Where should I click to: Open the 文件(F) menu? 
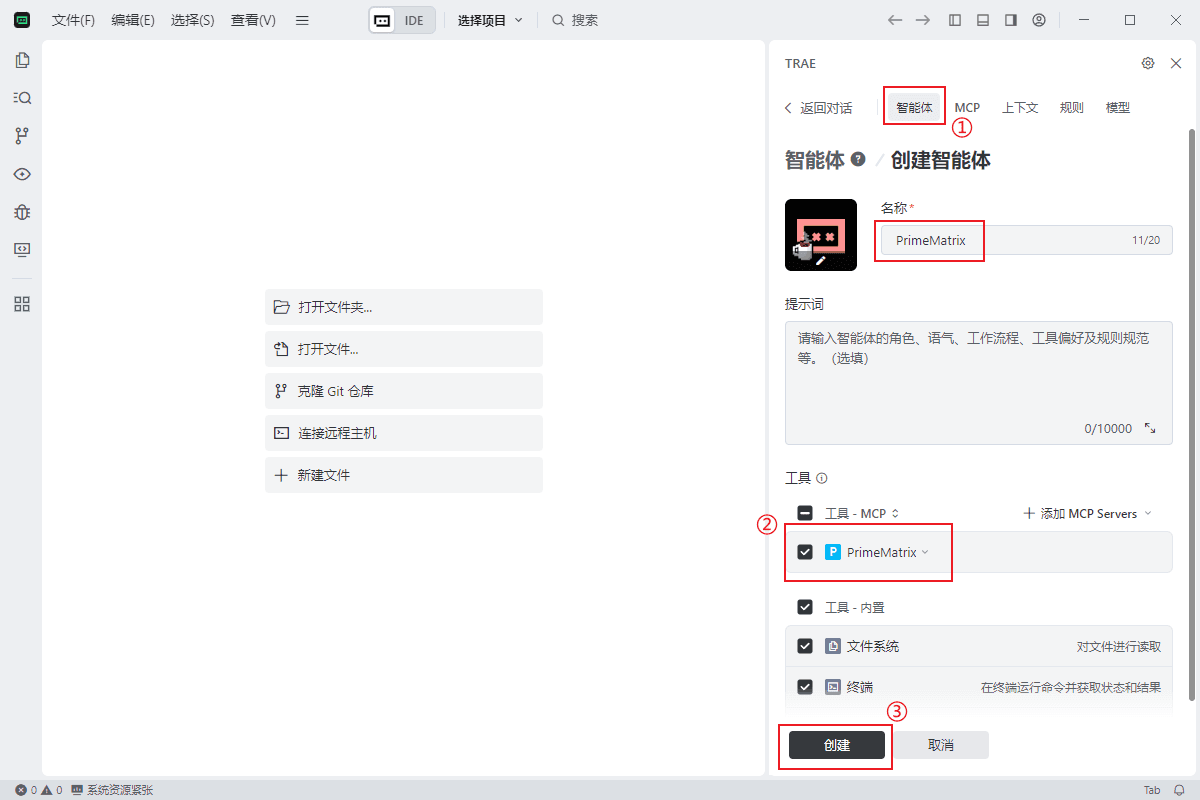[73, 20]
